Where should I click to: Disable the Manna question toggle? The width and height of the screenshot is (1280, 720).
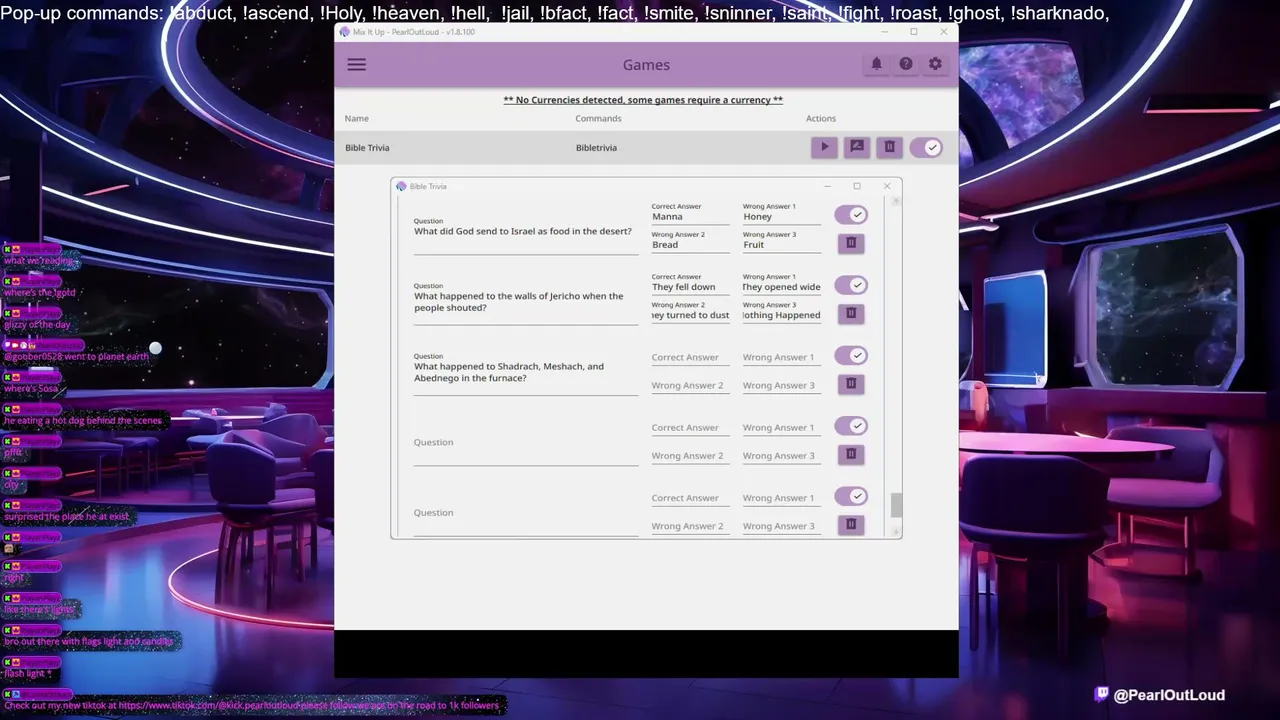(x=851, y=215)
